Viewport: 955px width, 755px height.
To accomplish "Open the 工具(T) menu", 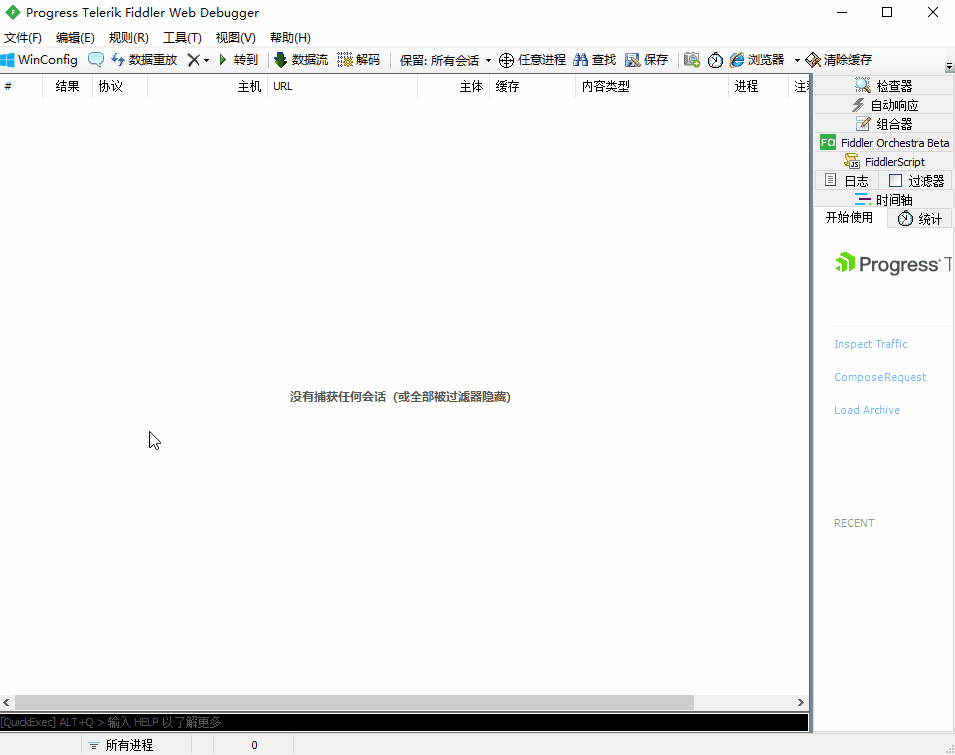I will [x=182, y=38].
